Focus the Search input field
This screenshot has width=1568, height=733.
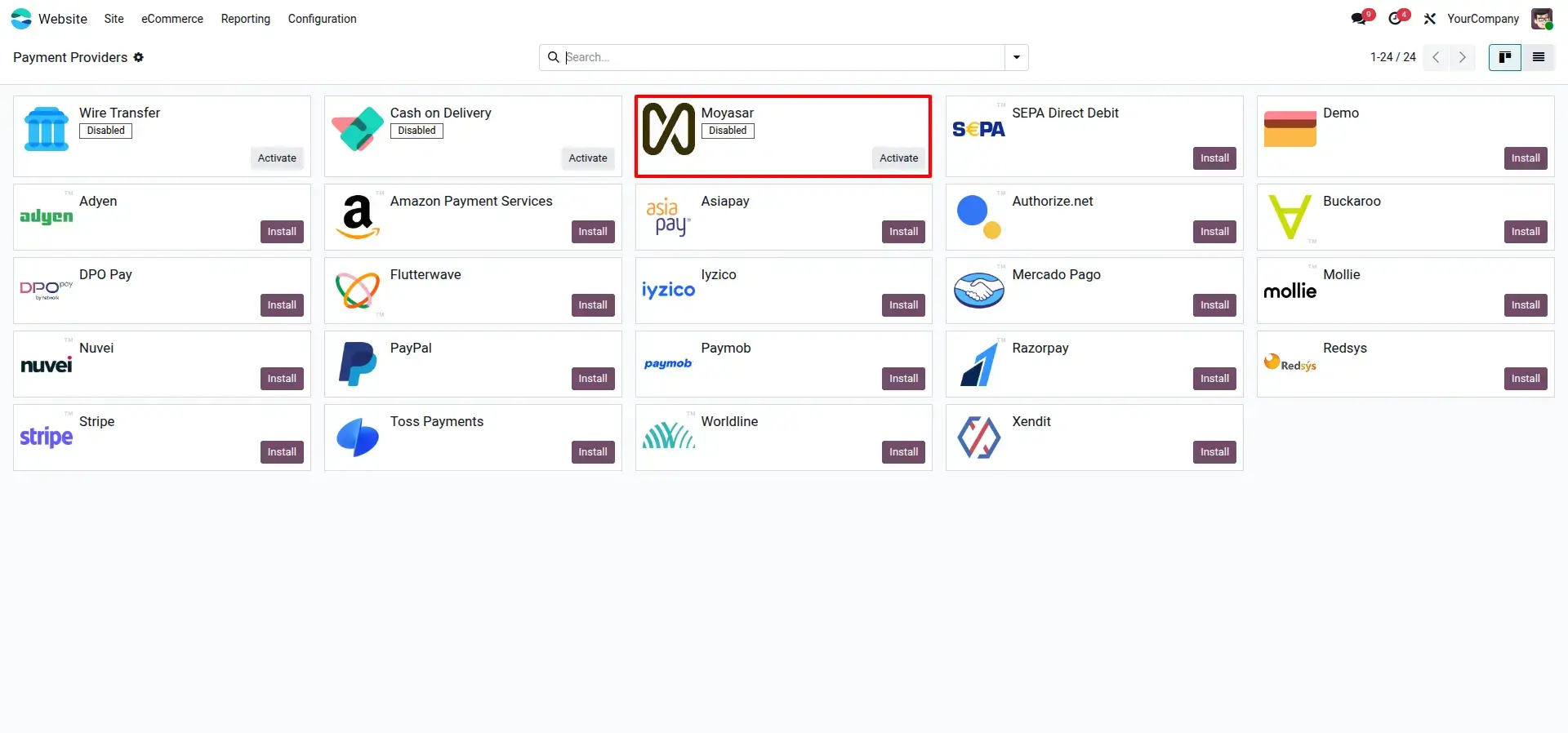tap(784, 57)
